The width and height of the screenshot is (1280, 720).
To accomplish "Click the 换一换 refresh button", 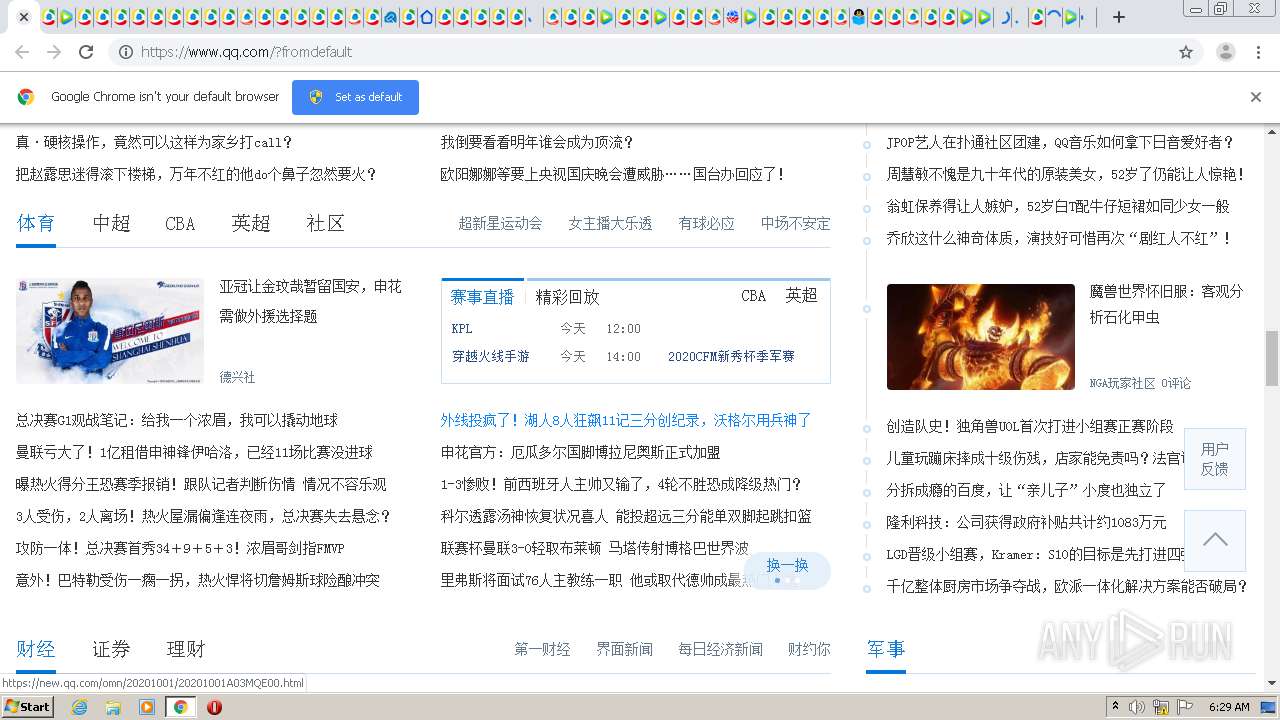I will click(787, 570).
